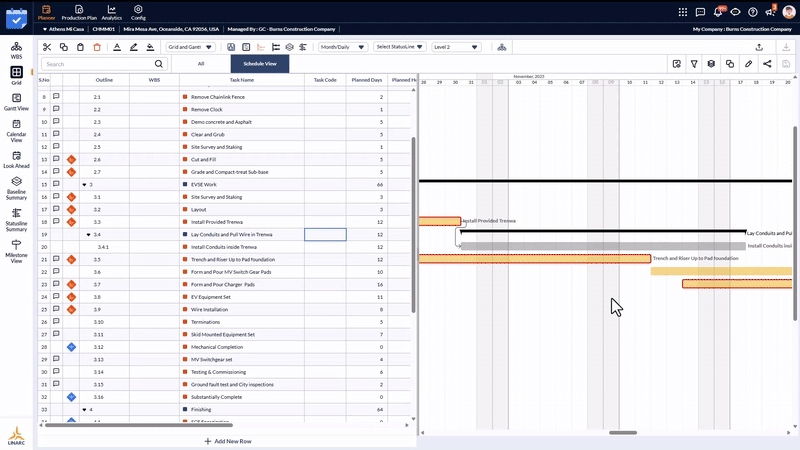
Task: Click the org-chart icon right of Level 2
Action: (x=502, y=47)
